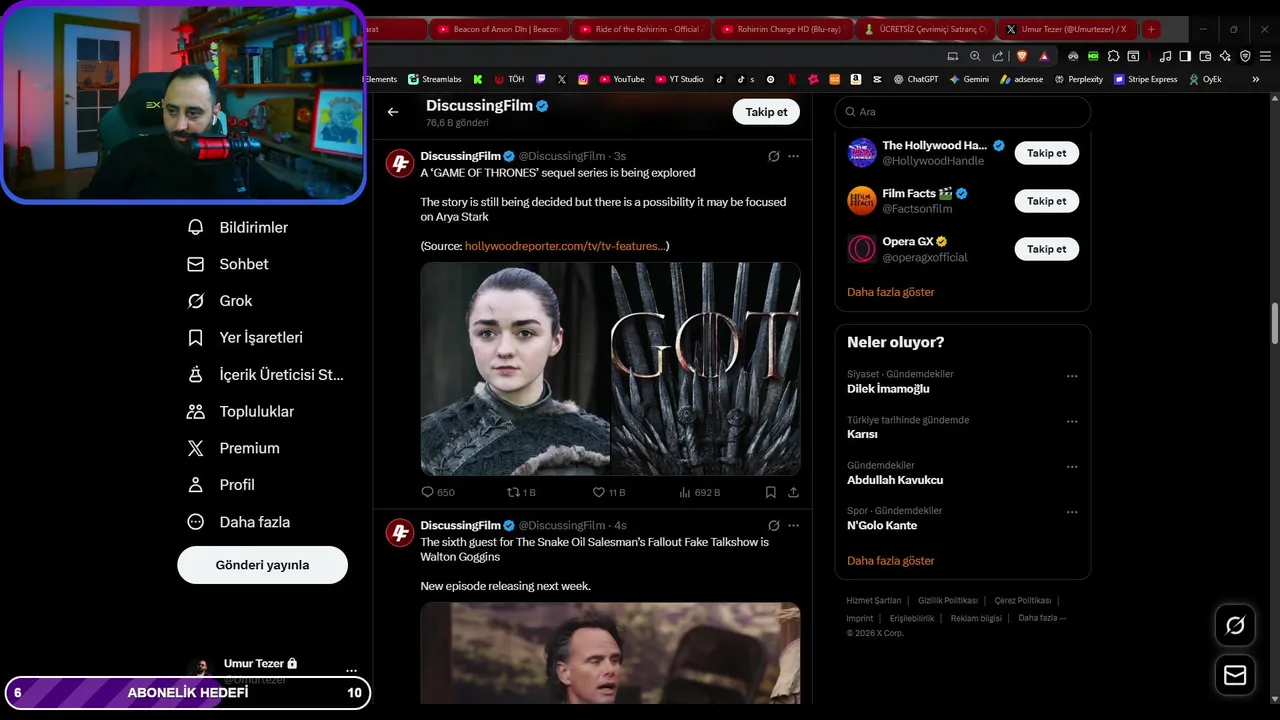Reply to the Game of Thrones tweet

(x=437, y=492)
